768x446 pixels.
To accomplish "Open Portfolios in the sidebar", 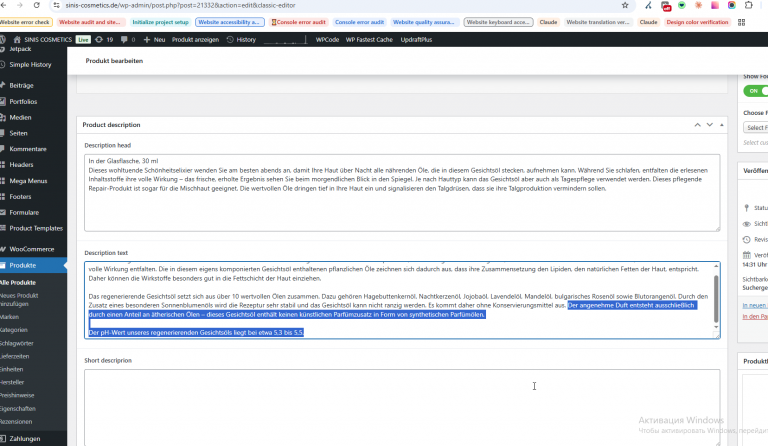I will pyautogui.click(x=23, y=101).
